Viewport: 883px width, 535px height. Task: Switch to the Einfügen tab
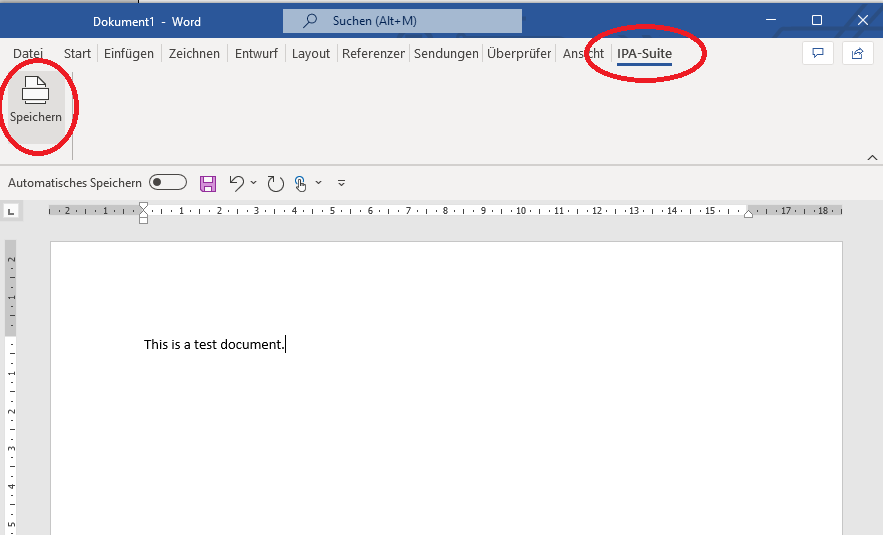(129, 54)
